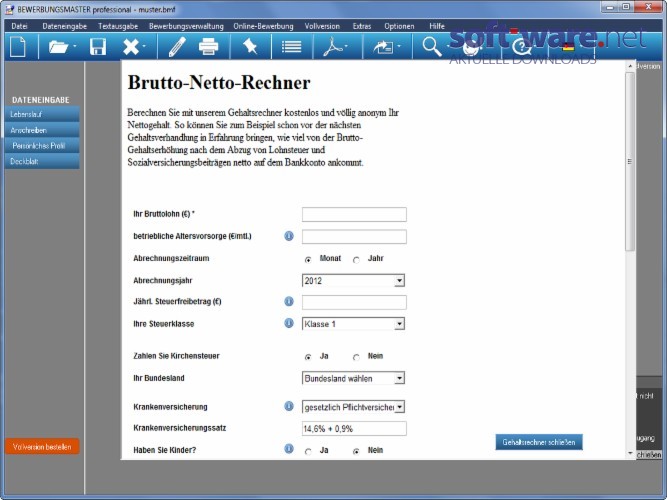Click the betriebliche Altersvorsorge input field
The width and height of the screenshot is (667, 500).
pyautogui.click(x=354, y=237)
